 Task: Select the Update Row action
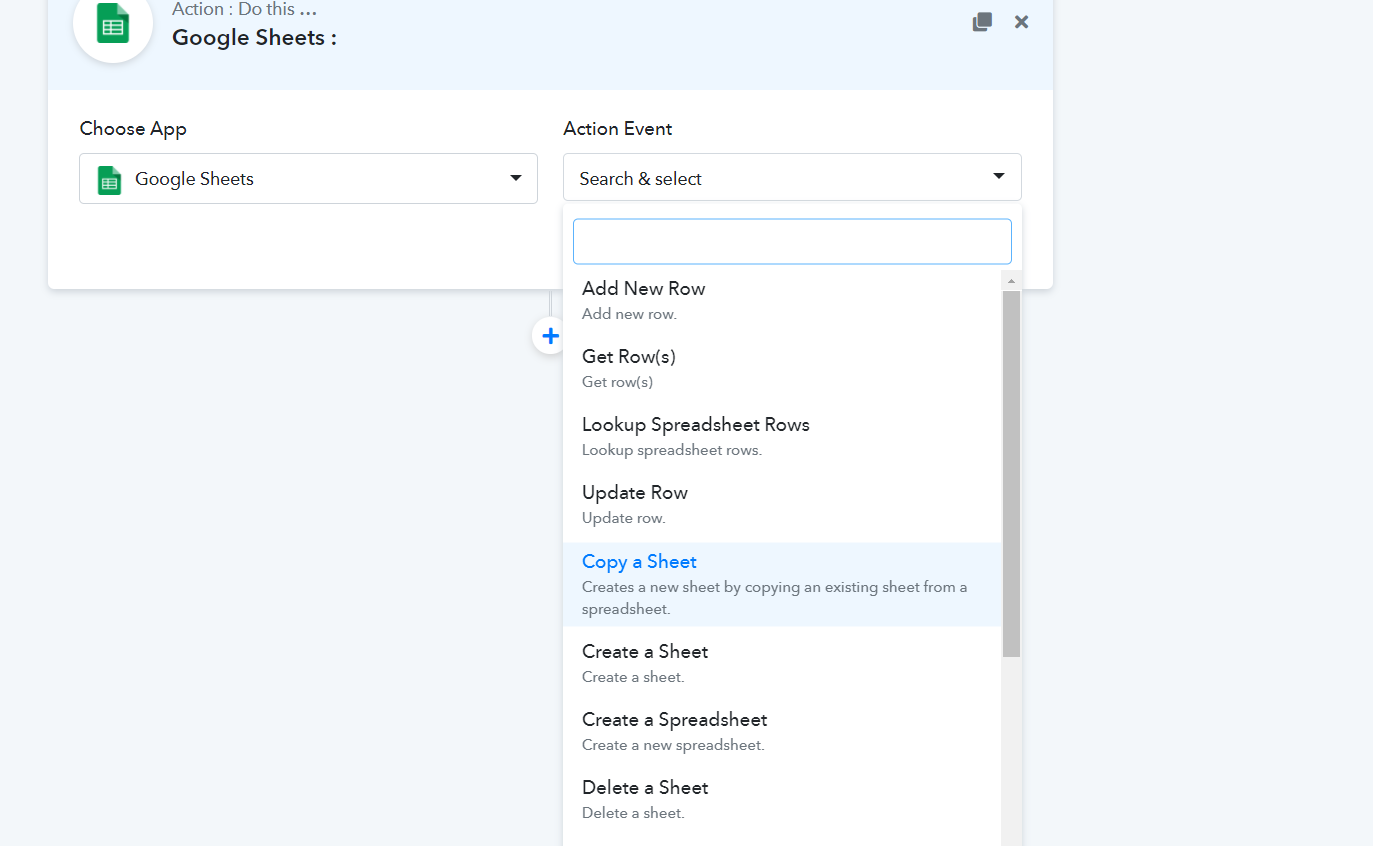[x=782, y=504]
